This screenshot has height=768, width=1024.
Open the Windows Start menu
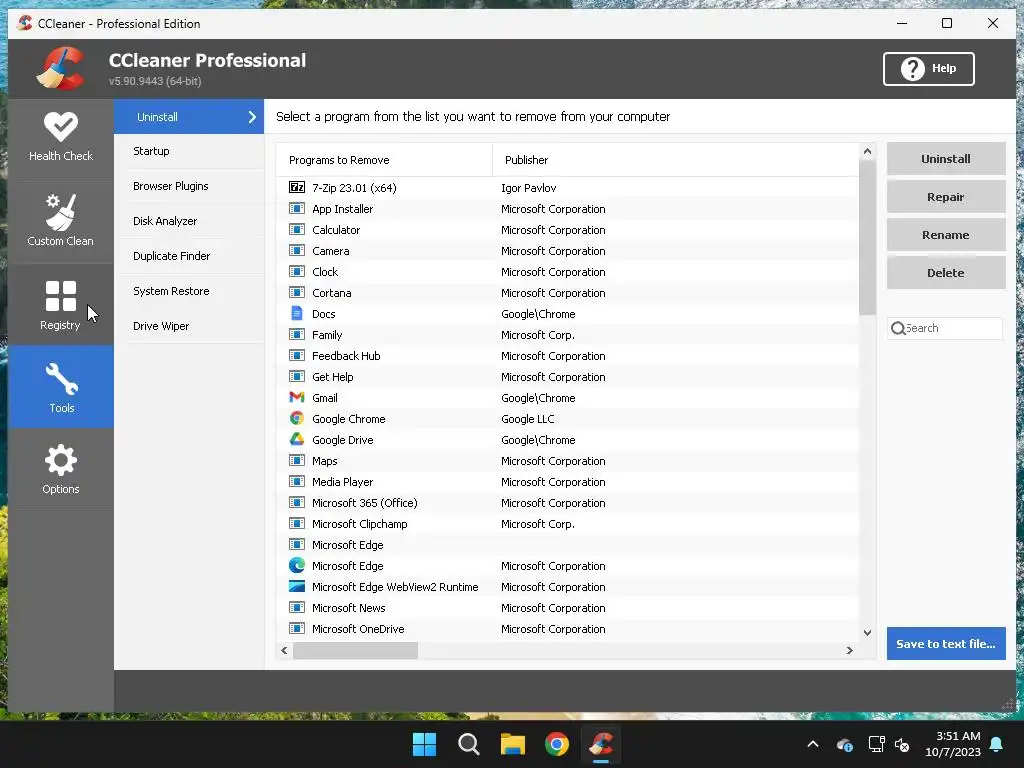tap(424, 744)
